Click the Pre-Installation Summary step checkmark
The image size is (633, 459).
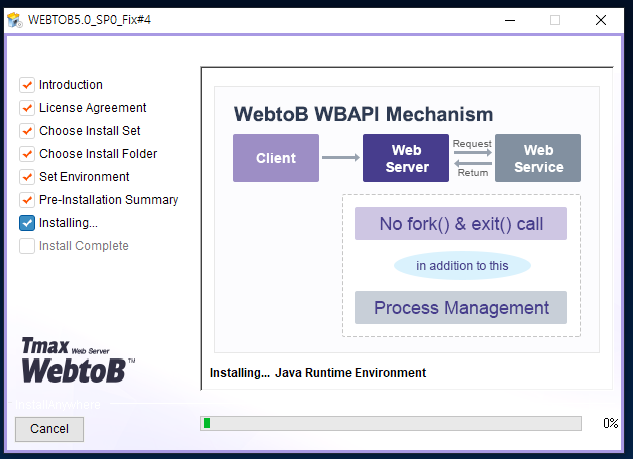tap(27, 200)
